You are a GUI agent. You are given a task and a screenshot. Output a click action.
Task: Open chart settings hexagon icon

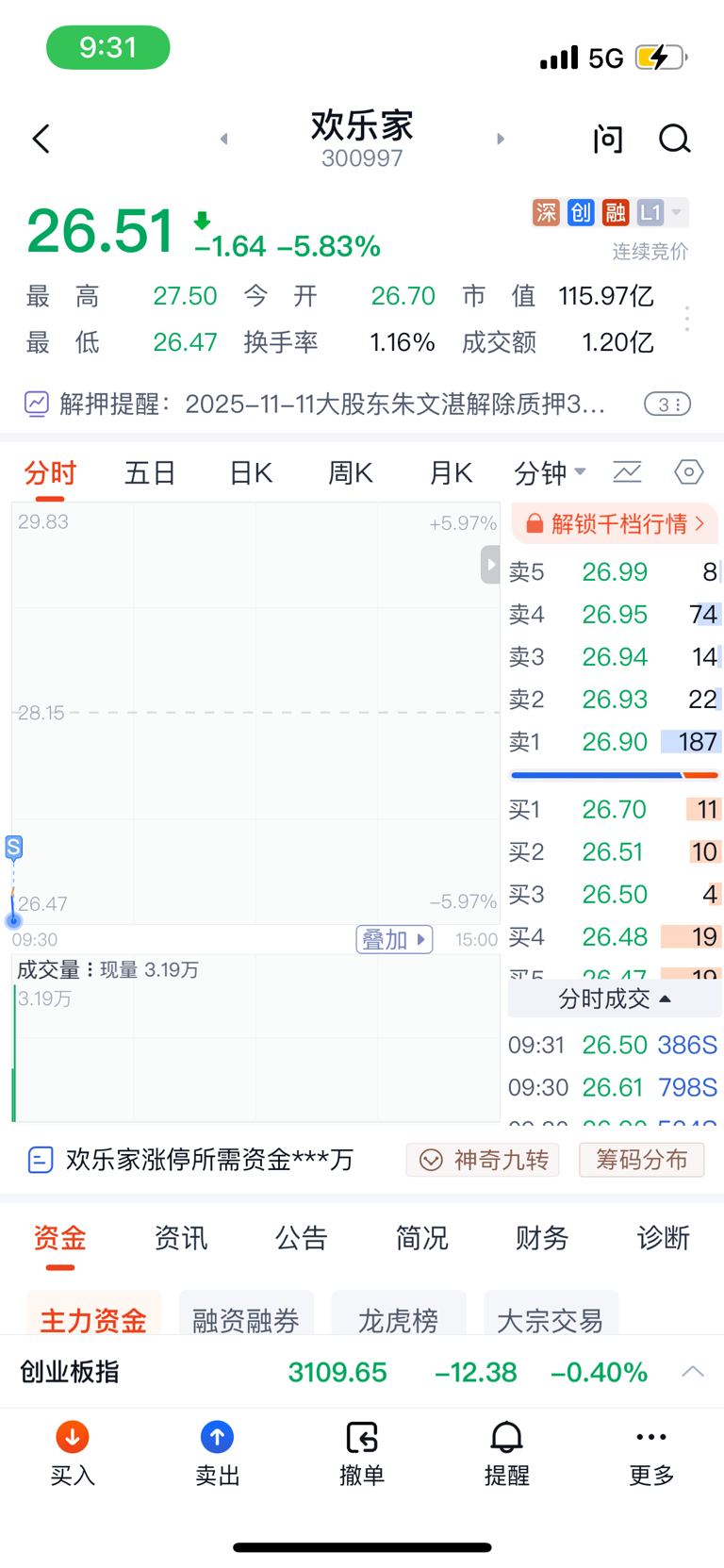(689, 471)
